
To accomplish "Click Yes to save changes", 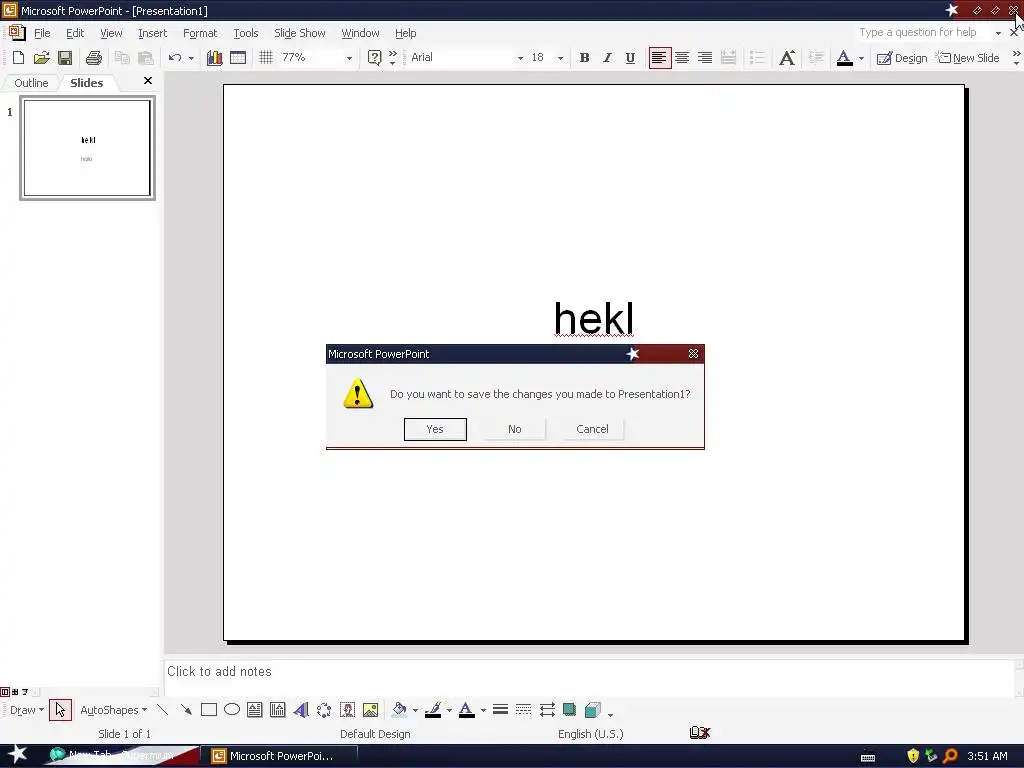I will pyautogui.click(x=435, y=429).
